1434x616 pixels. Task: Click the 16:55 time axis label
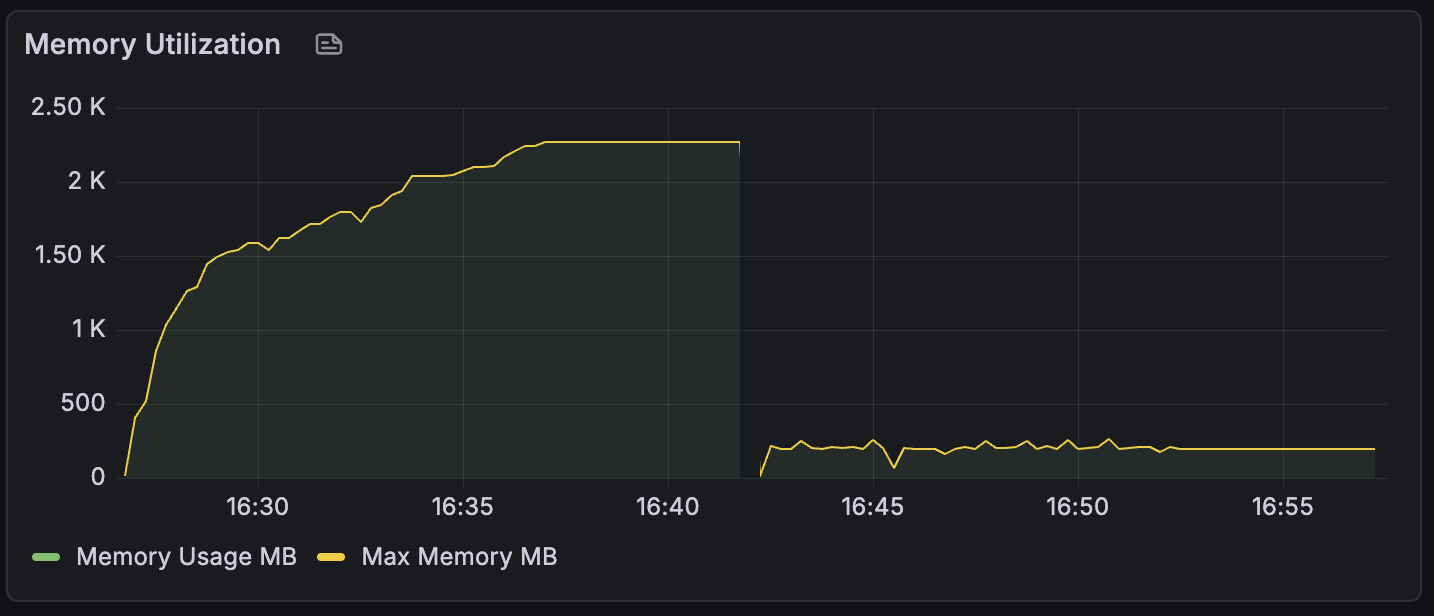(x=1283, y=507)
